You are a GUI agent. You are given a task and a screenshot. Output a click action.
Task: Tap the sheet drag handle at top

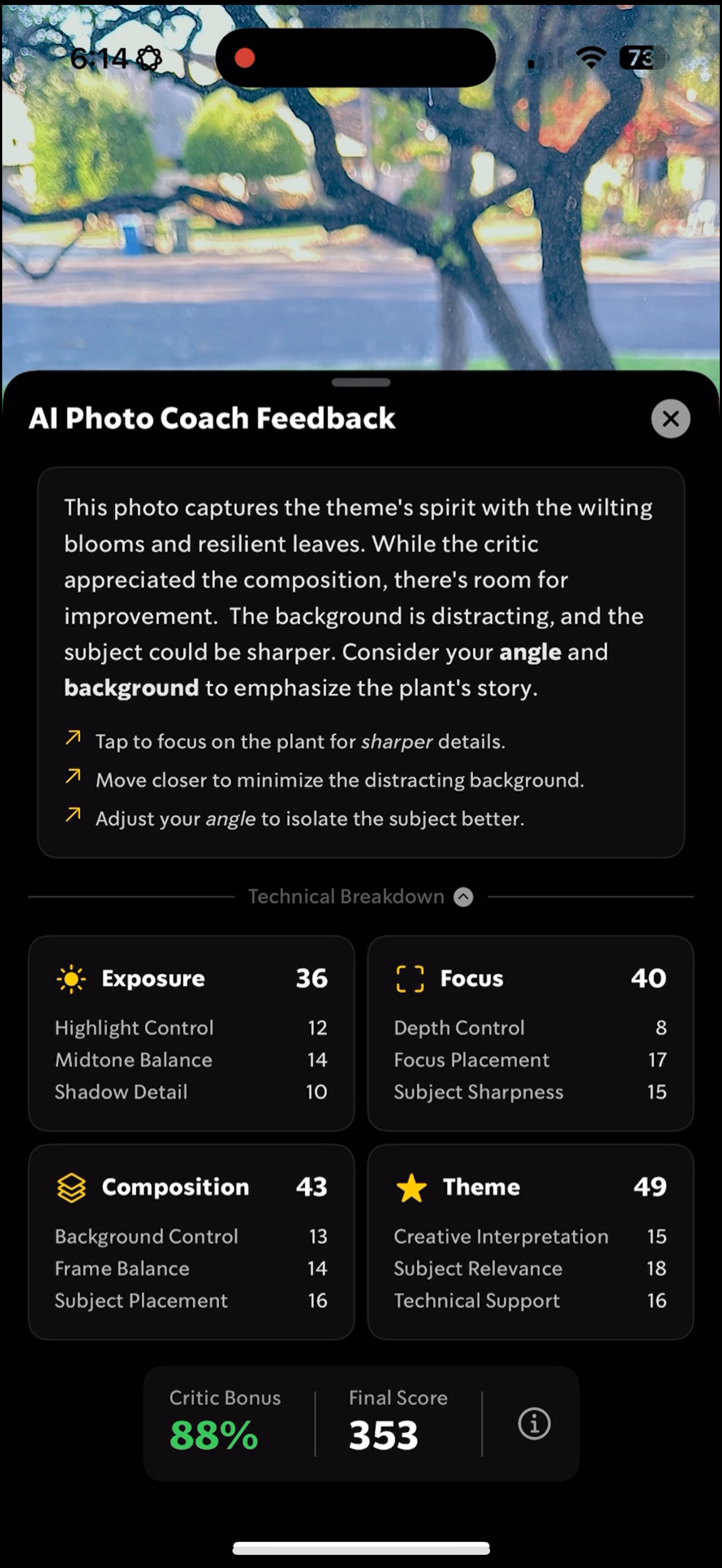pos(361,382)
